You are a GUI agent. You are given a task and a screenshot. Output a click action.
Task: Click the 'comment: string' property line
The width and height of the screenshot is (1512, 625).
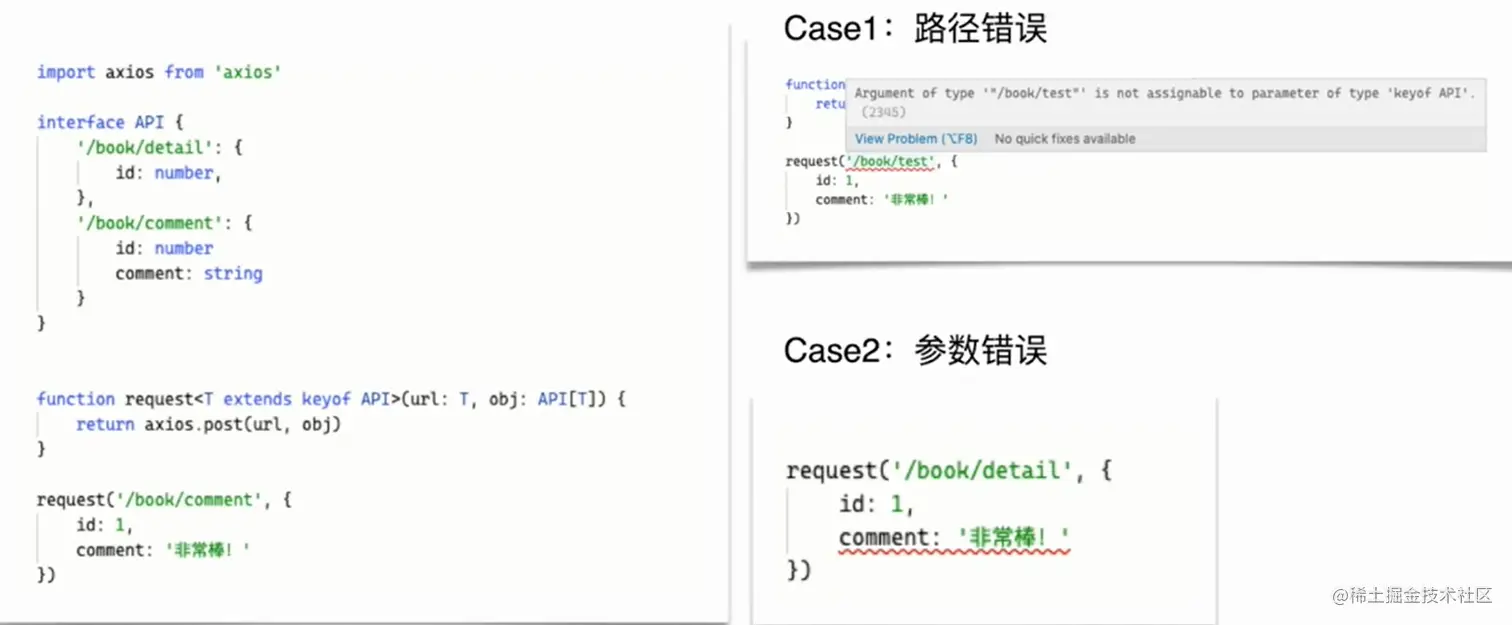coord(189,273)
